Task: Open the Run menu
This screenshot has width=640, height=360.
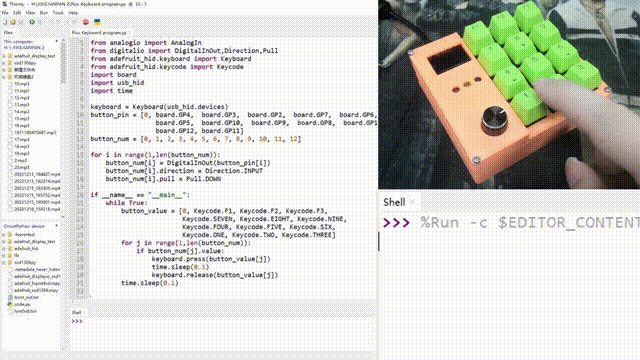Action: click(44, 13)
